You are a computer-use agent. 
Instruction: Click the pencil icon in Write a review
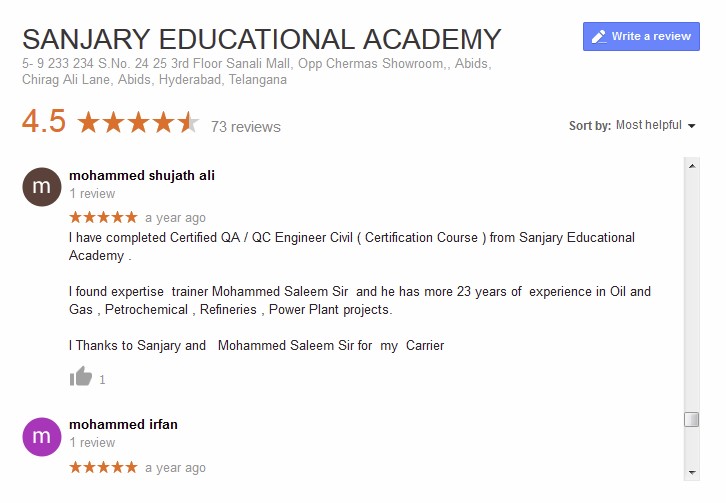pos(599,37)
